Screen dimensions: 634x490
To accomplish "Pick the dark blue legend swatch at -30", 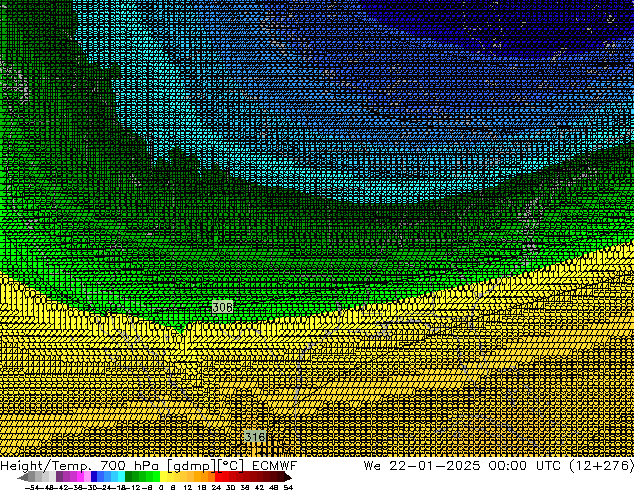I will point(94,477).
